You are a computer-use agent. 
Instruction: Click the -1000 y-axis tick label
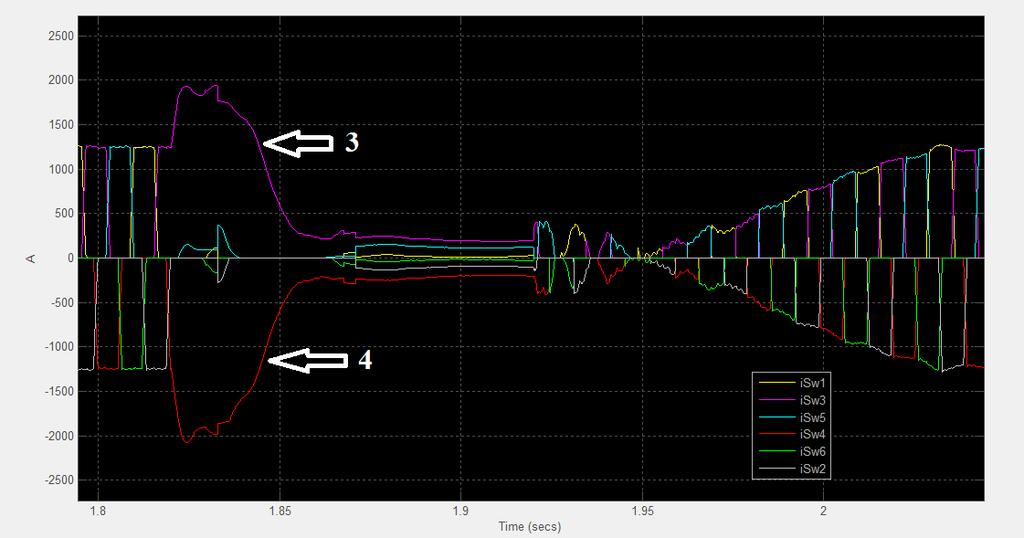pyautogui.click(x=59, y=347)
